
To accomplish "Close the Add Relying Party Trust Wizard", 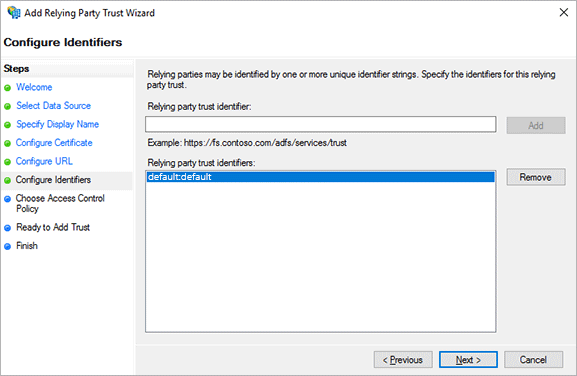I will pyautogui.click(x=563, y=13).
